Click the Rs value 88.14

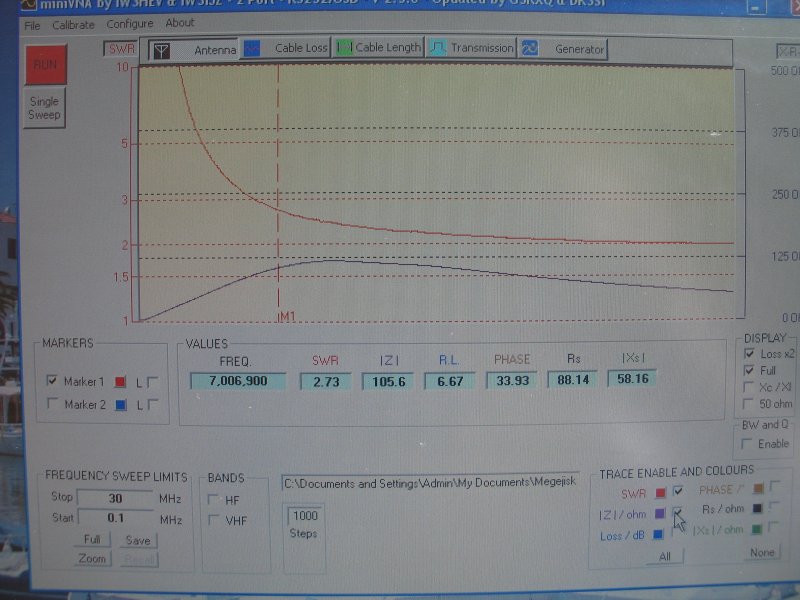(572, 380)
